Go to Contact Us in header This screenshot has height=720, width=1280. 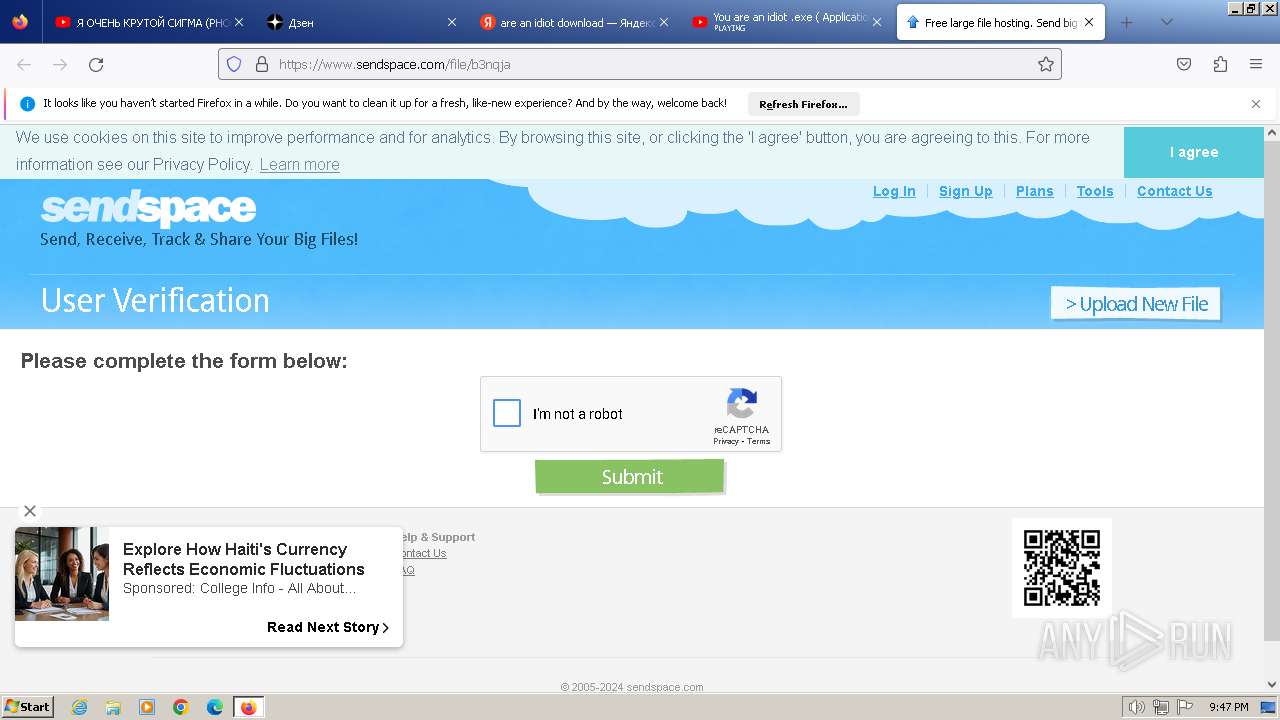(x=1174, y=191)
